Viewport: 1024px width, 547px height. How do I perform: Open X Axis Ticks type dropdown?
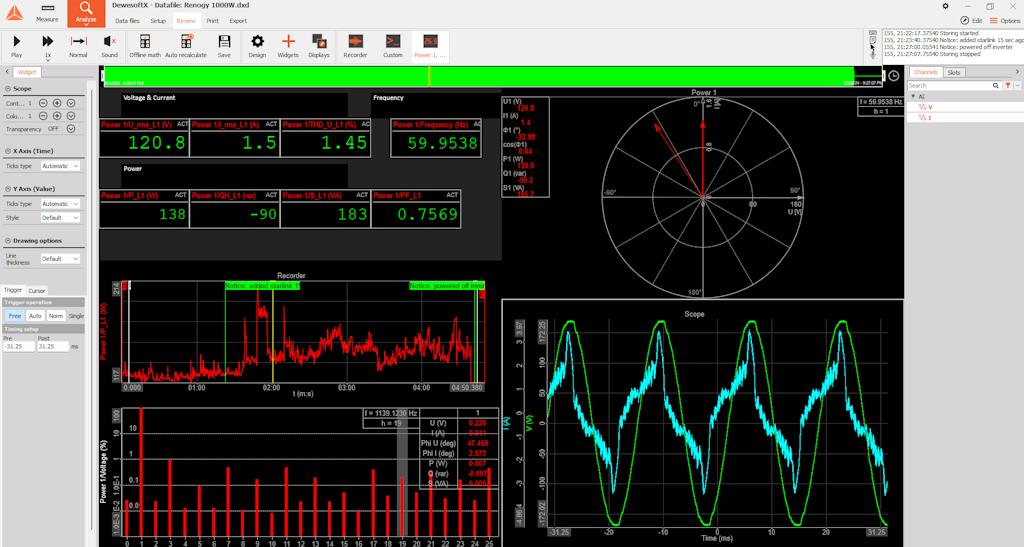60,166
